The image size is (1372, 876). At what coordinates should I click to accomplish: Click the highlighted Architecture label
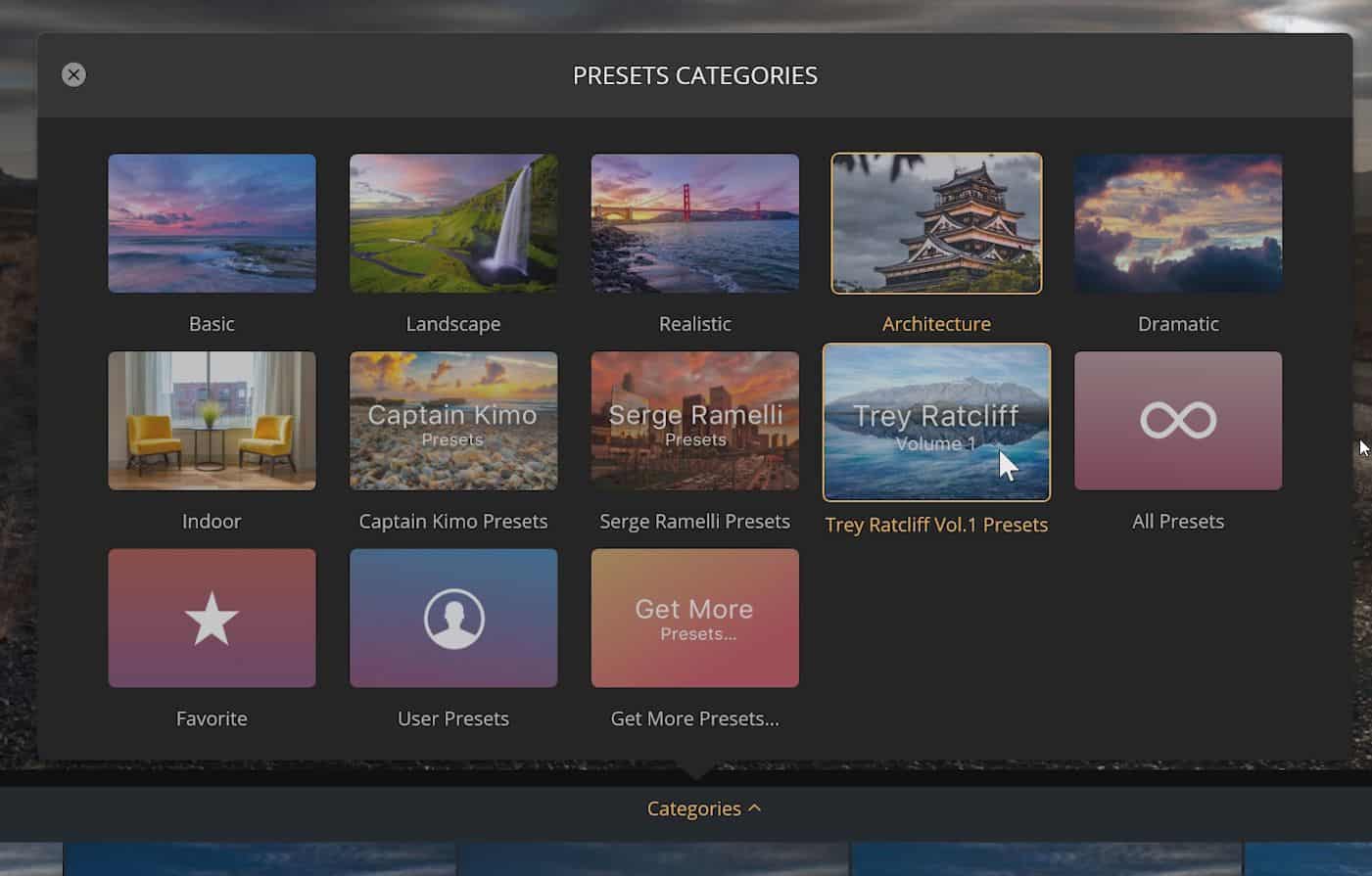point(936,324)
